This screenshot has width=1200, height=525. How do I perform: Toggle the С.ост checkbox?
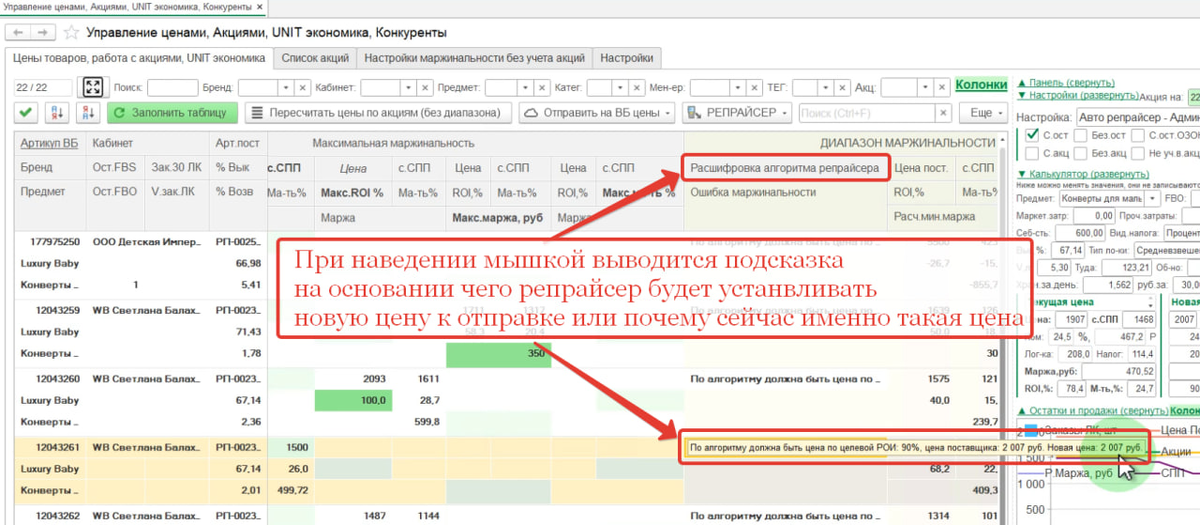[x=1031, y=135]
